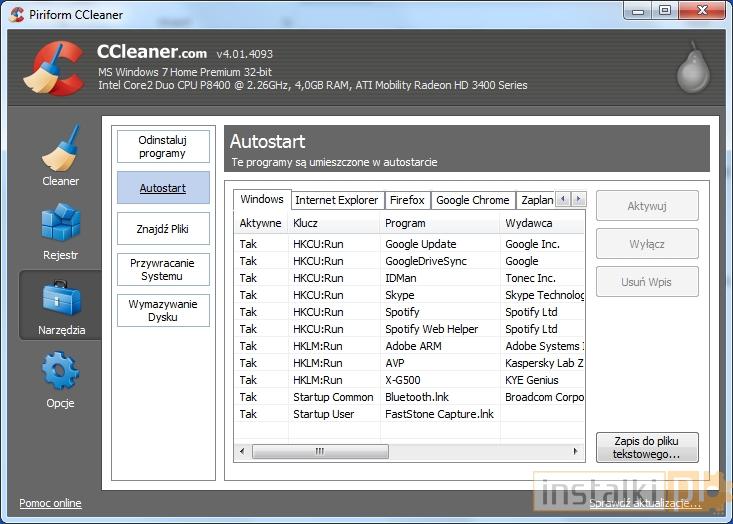This screenshot has width=733, height=524.
Task: Sort by Aktywne column header
Action: [x=260, y=223]
